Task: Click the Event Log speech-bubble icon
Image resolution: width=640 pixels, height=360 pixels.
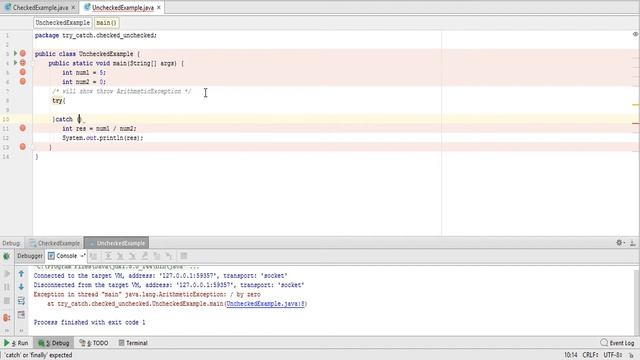Action: (x=604, y=342)
